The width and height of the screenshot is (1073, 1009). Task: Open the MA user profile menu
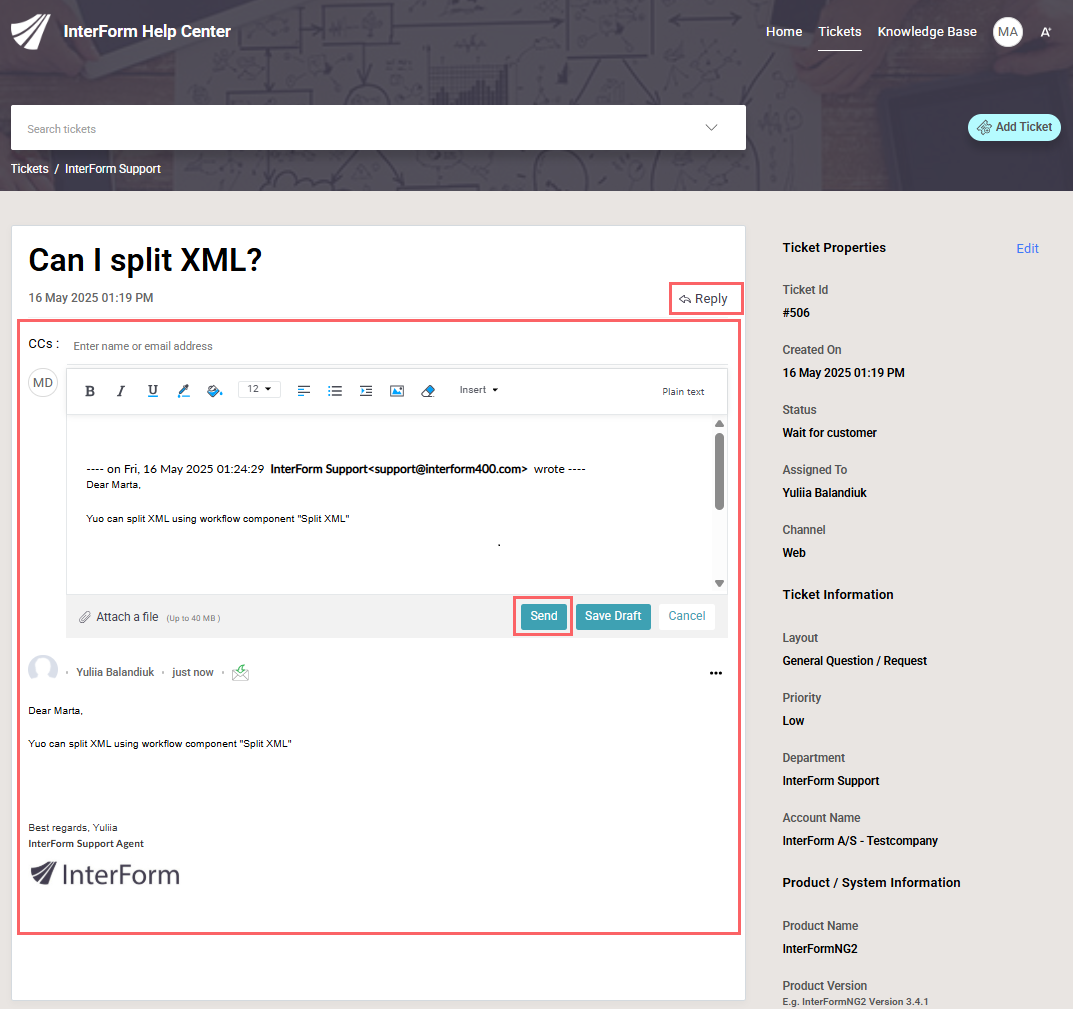pyautogui.click(x=1007, y=31)
